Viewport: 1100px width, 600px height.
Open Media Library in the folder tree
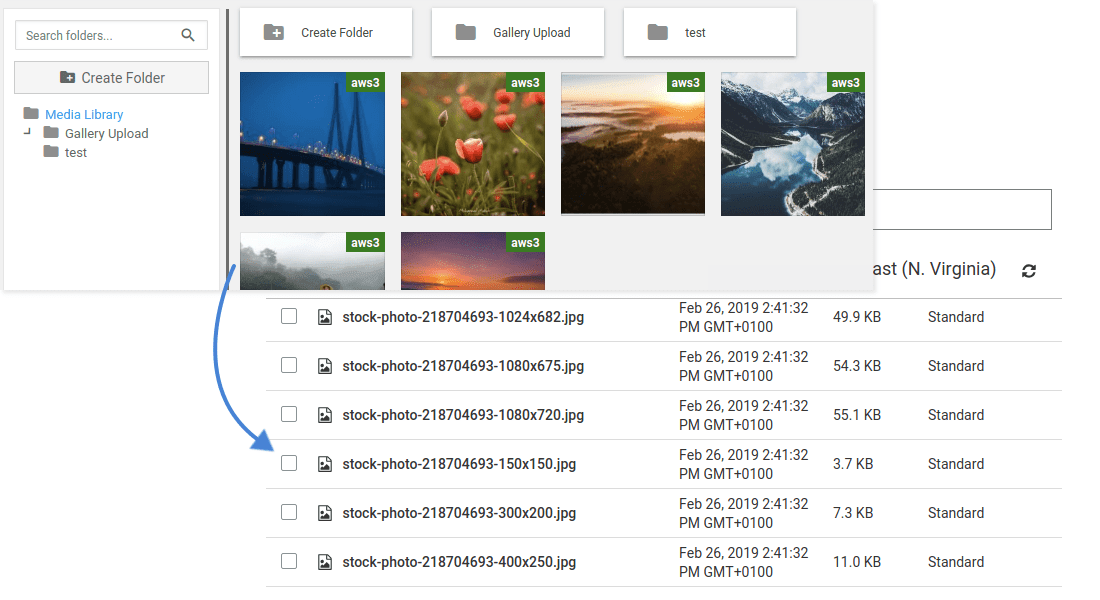84,114
